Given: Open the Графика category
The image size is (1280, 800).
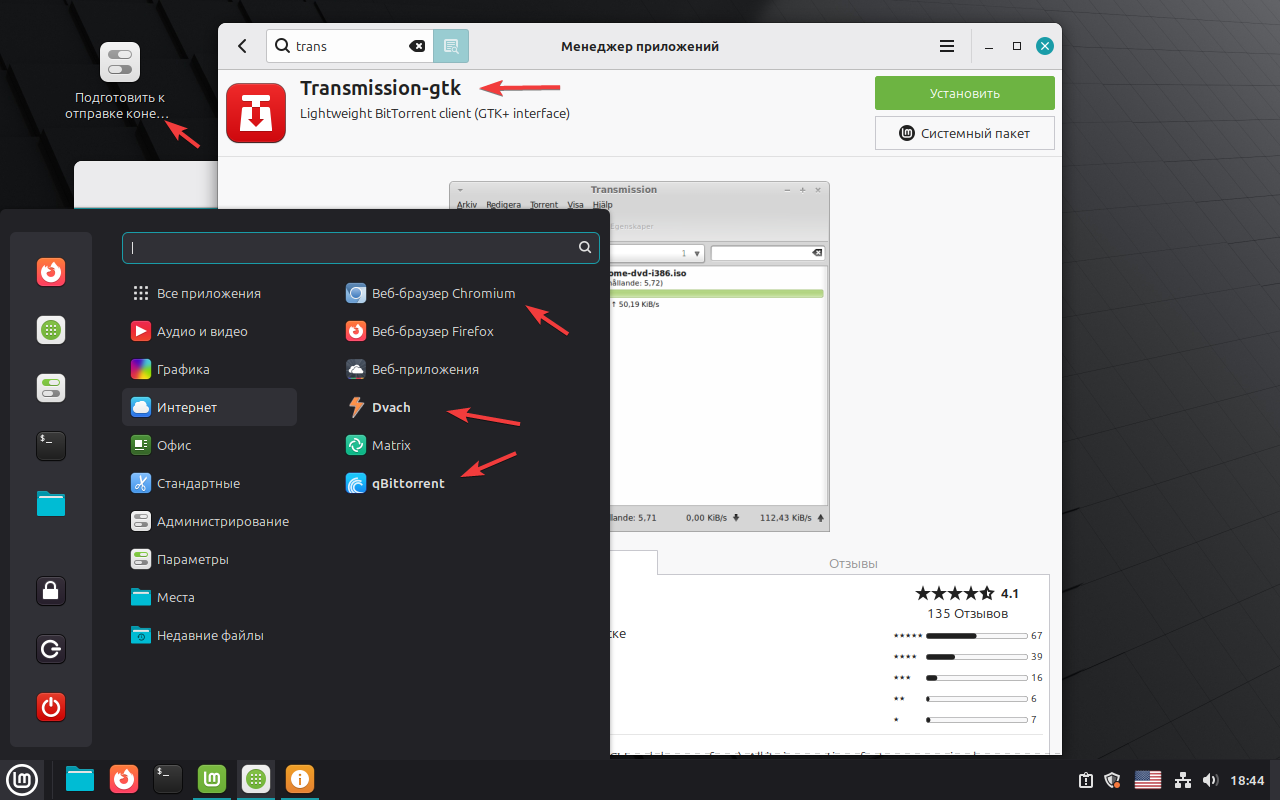Looking at the screenshot, I should pos(209,369).
